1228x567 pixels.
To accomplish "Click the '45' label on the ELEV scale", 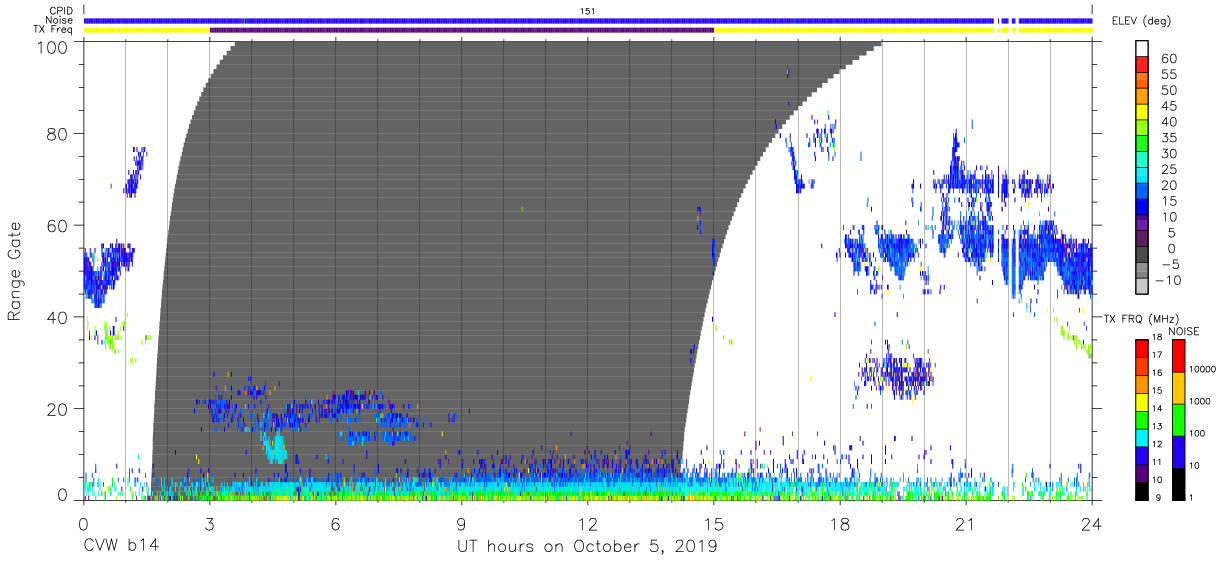I will pyautogui.click(x=1168, y=106).
